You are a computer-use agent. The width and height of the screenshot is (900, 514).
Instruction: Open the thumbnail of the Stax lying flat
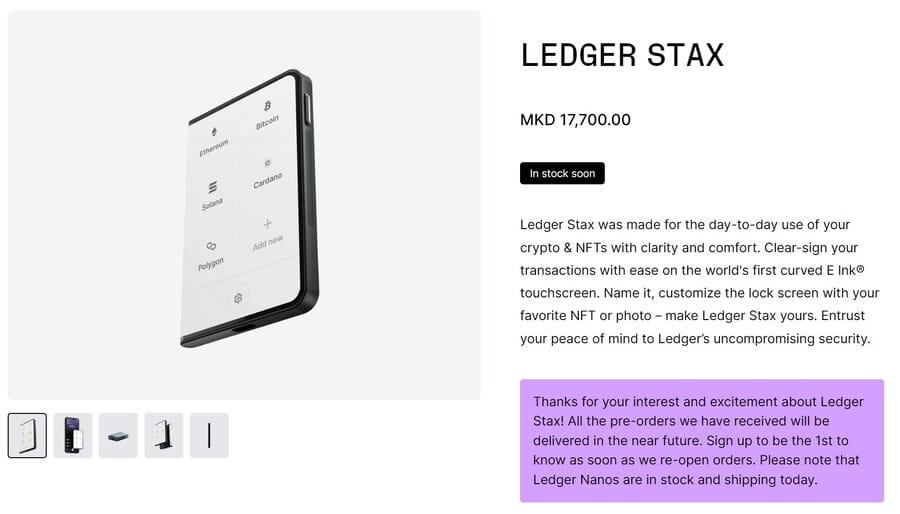pos(118,435)
